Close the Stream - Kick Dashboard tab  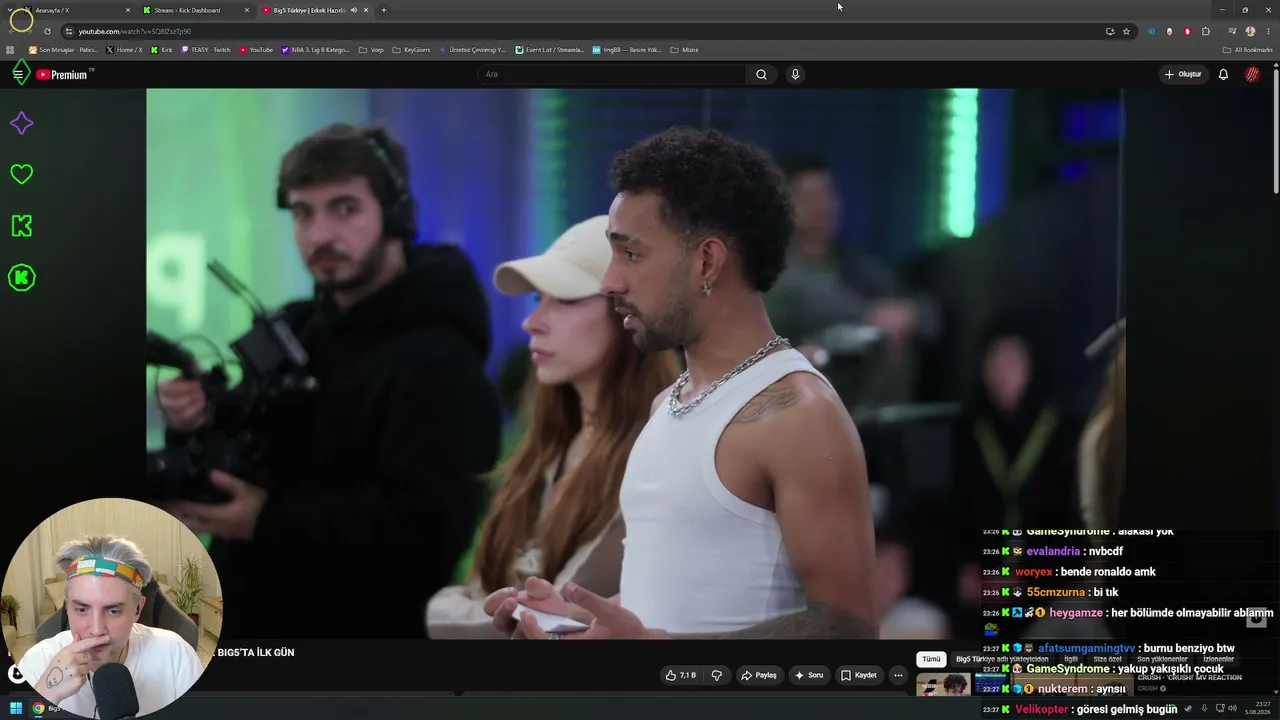coord(247,10)
